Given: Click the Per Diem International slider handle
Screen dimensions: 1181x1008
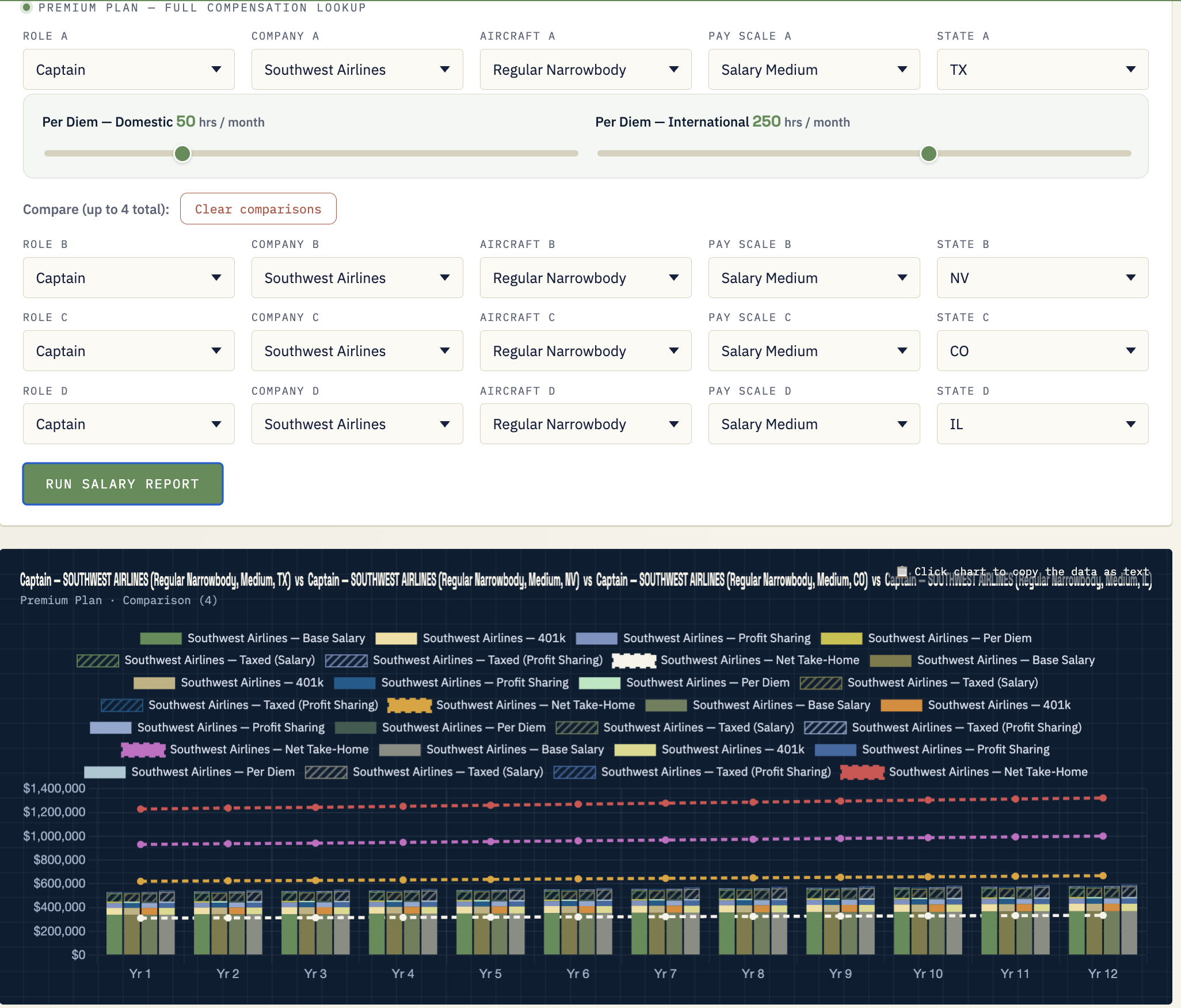Looking at the screenshot, I should [x=929, y=154].
